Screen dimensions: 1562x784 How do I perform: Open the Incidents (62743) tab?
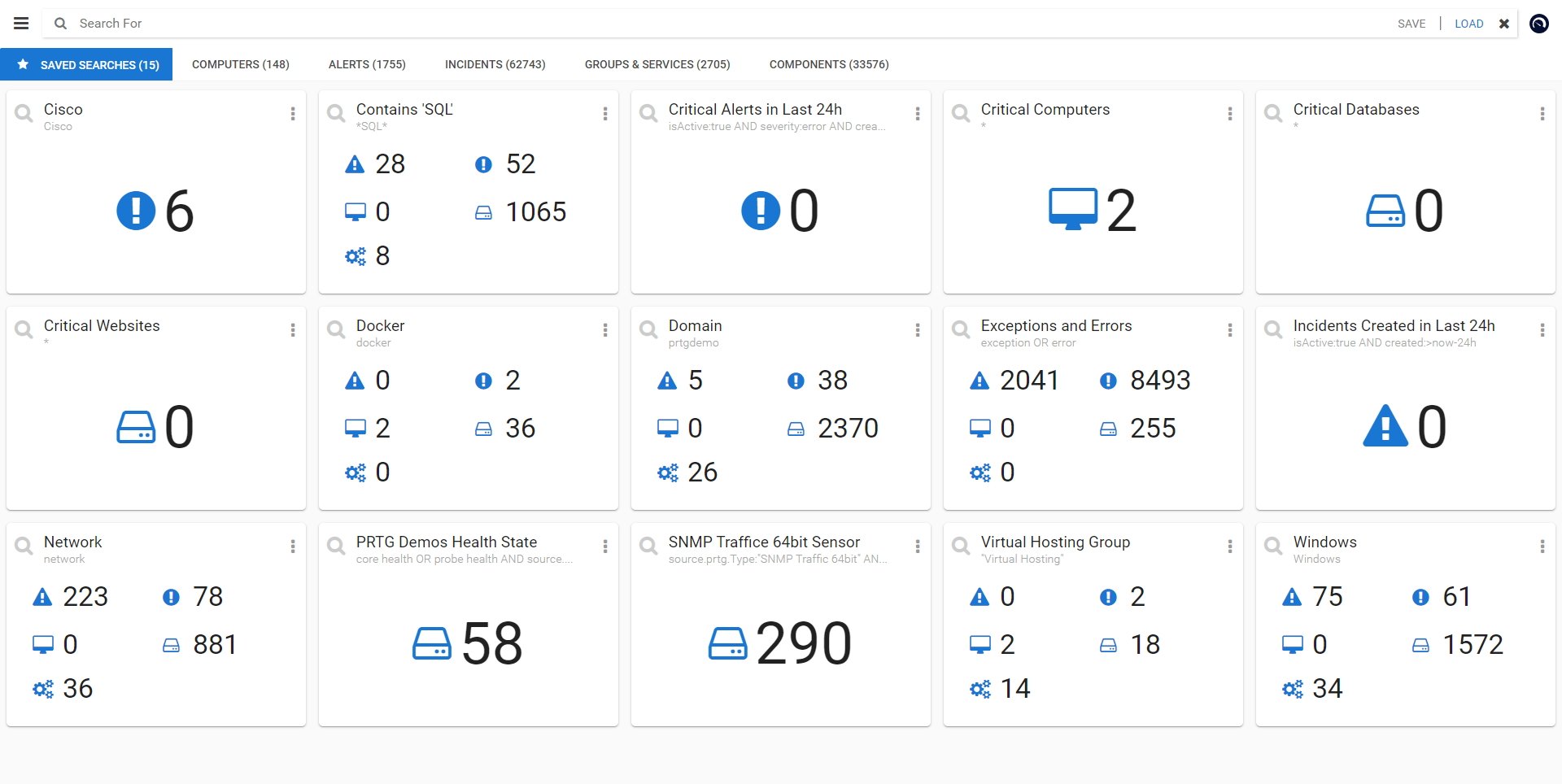click(x=495, y=64)
